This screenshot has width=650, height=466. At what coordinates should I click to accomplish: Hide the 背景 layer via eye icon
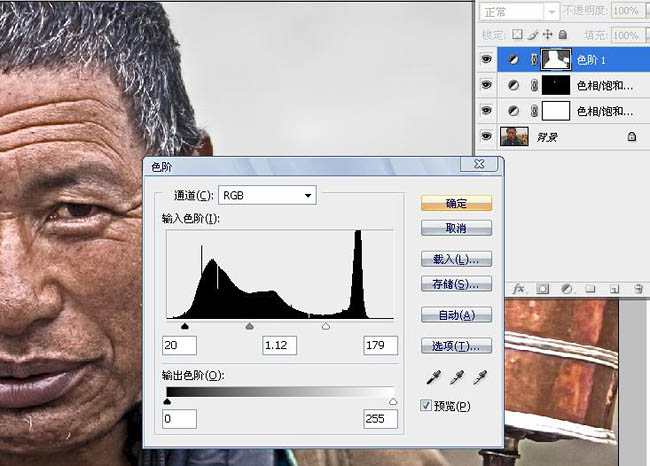click(x=487, y=135)
